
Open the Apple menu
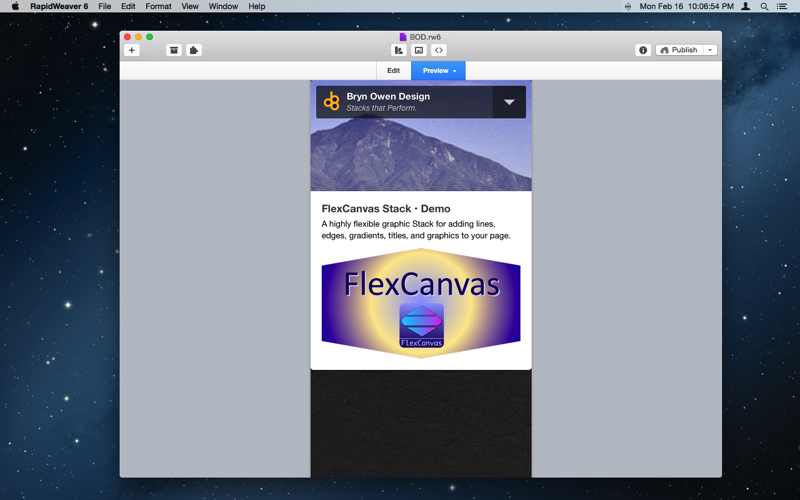15,6
